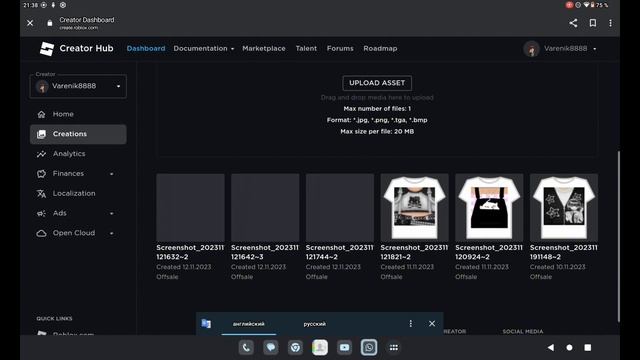Viewport: 640px width, 360px height.
Task: Open the Dashboard nav tab
Action: [x=146, y=48]
